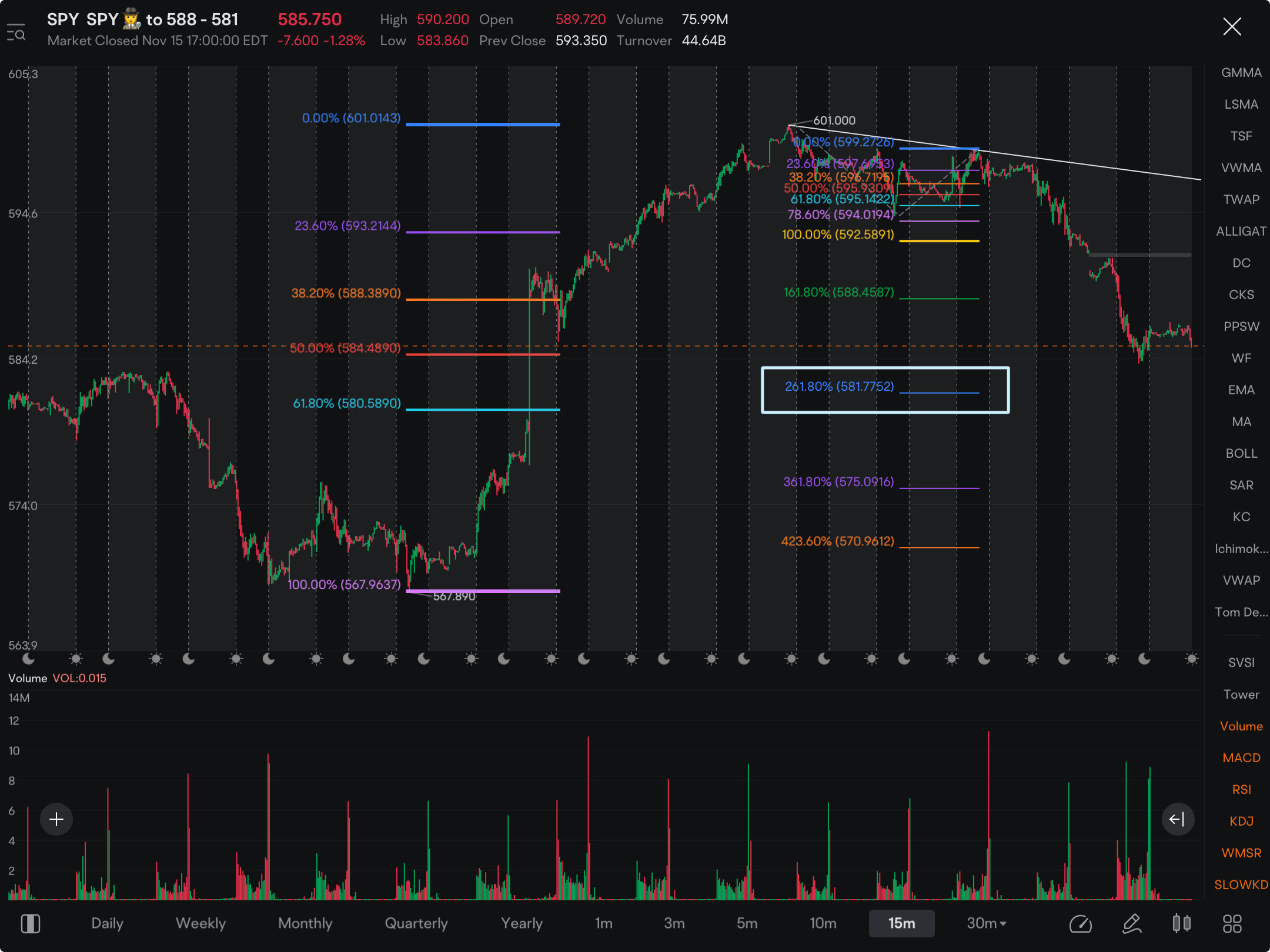Jump to latest bar with arrow button
Image resolution: width=1270 pixels, height=952 pixels.
pos(1177,819)
